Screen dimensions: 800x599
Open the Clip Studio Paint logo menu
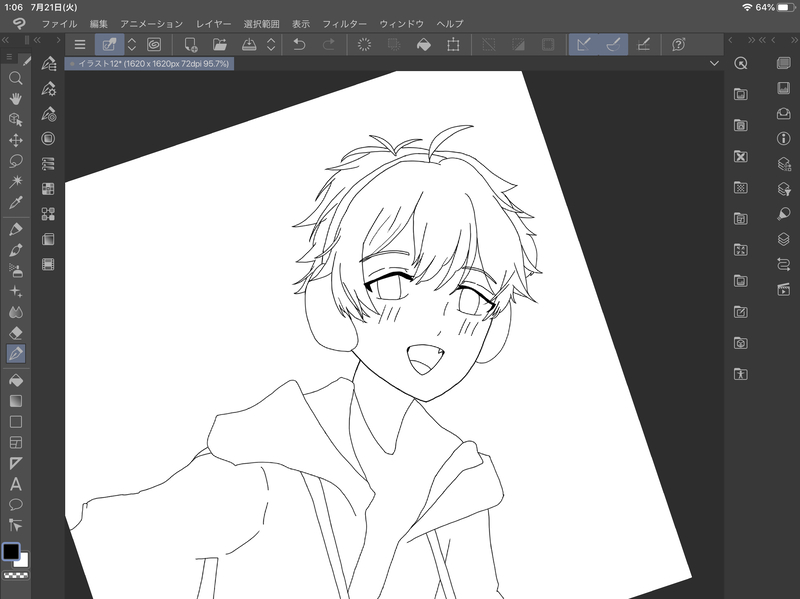(x=18, y=23)
